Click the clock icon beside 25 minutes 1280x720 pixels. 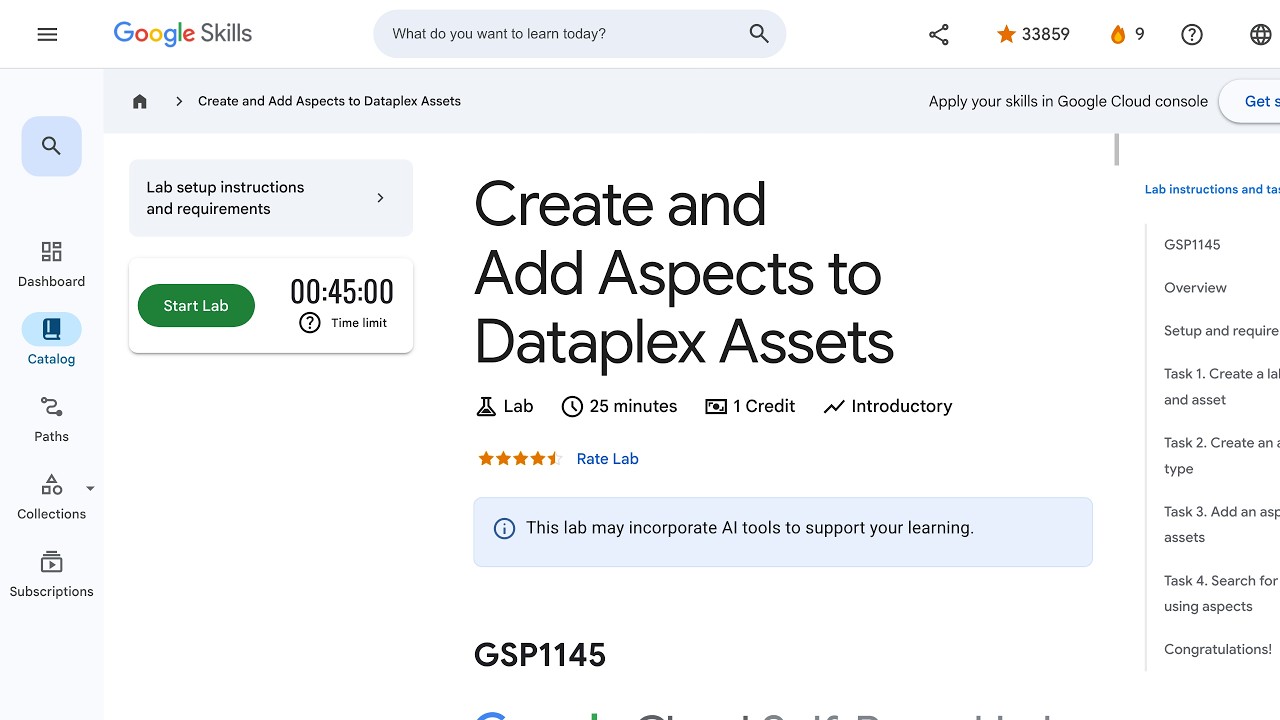572,406
